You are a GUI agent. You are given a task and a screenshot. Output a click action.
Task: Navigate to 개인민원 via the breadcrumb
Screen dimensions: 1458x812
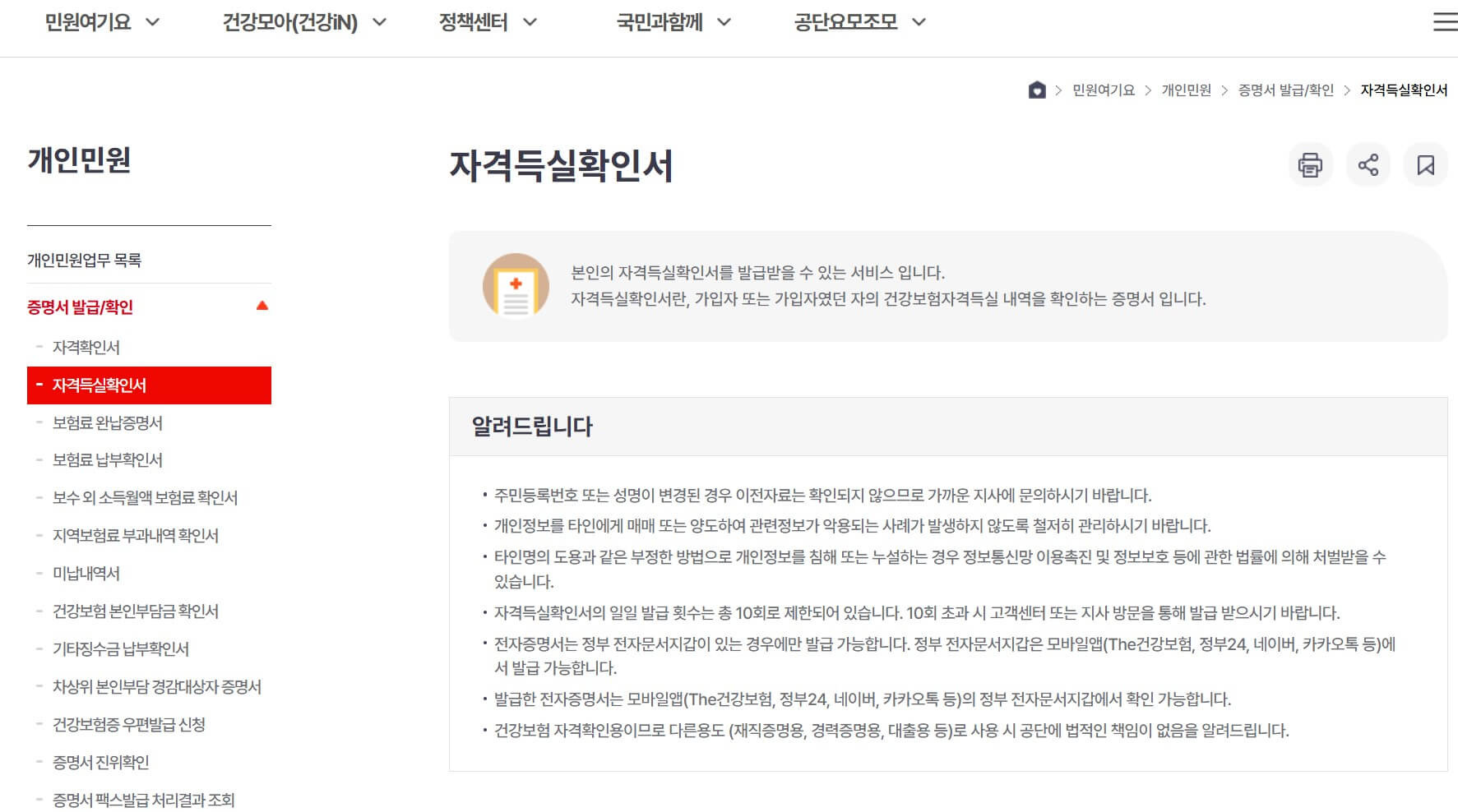1187,90
